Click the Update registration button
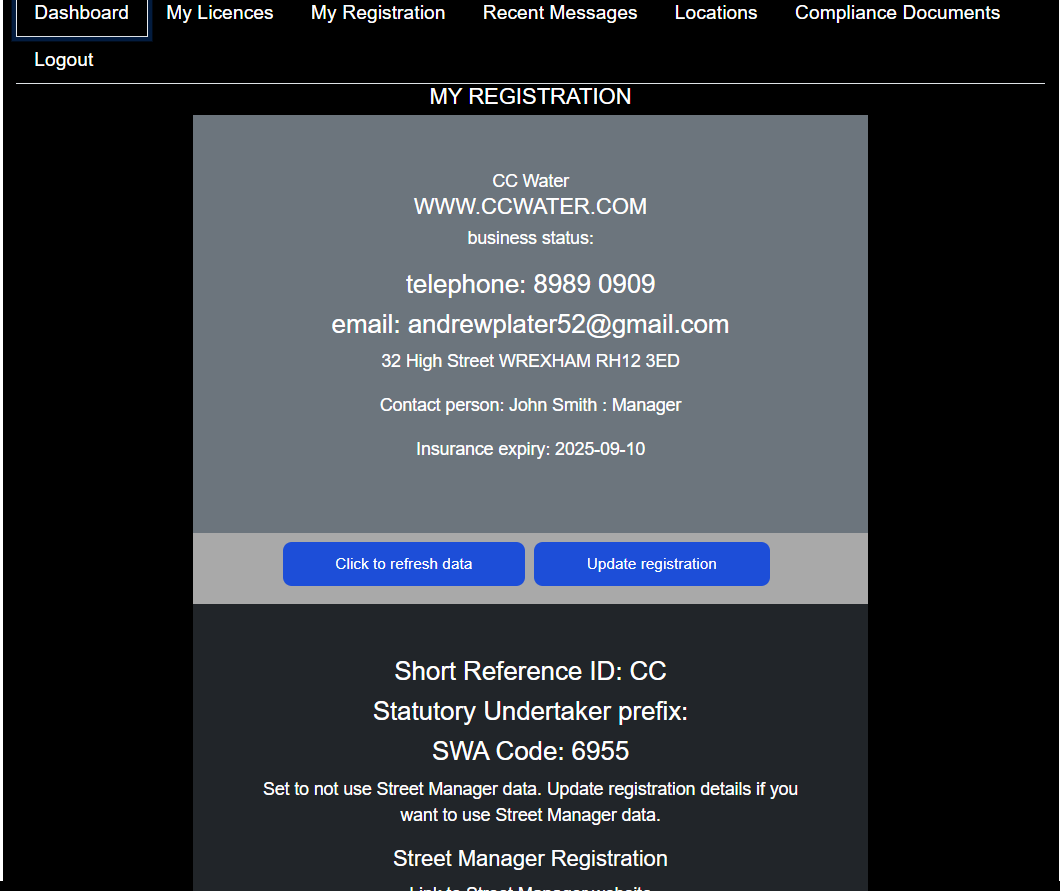 tap(651, 563)
